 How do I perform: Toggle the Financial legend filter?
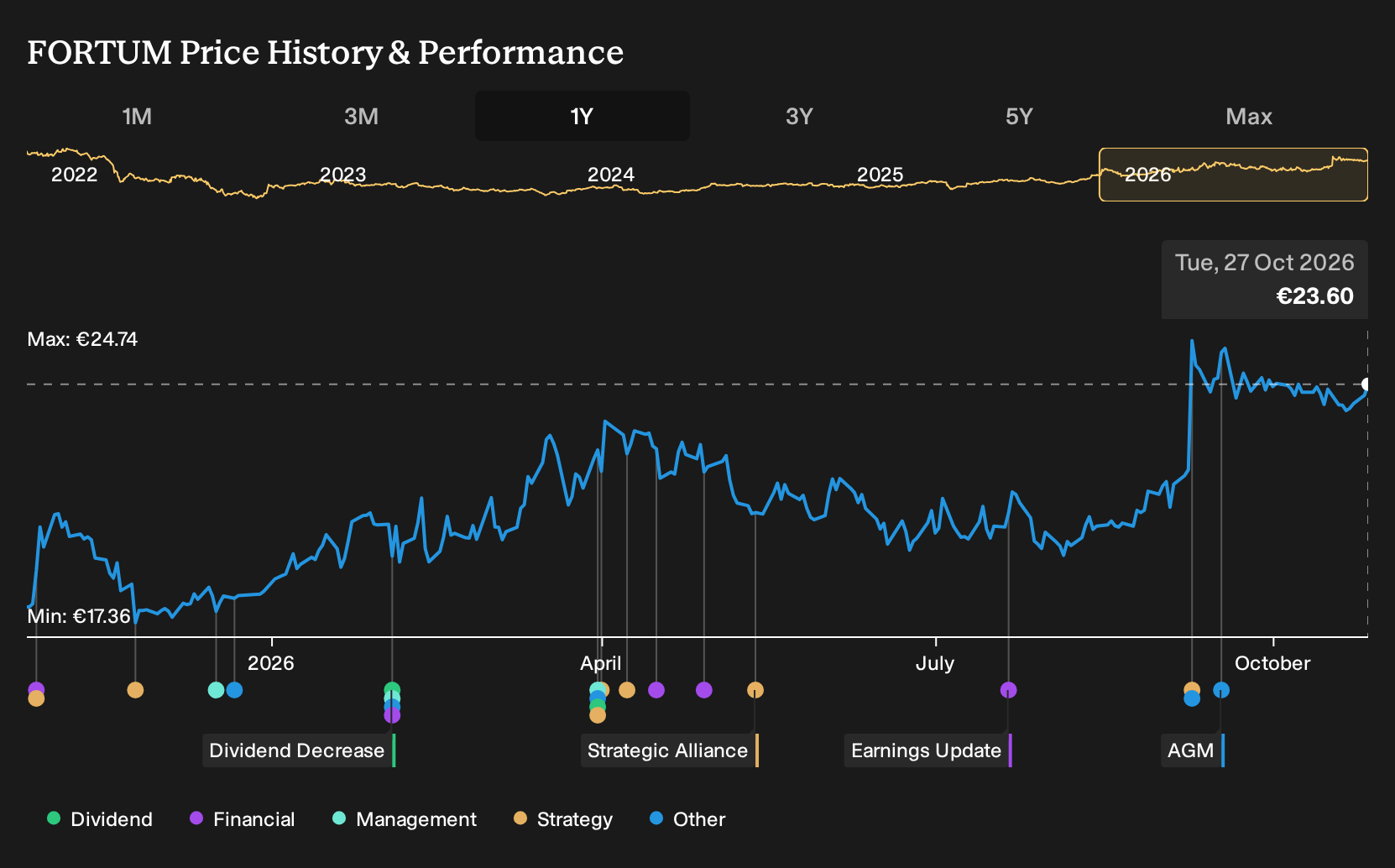coord(242,819)
